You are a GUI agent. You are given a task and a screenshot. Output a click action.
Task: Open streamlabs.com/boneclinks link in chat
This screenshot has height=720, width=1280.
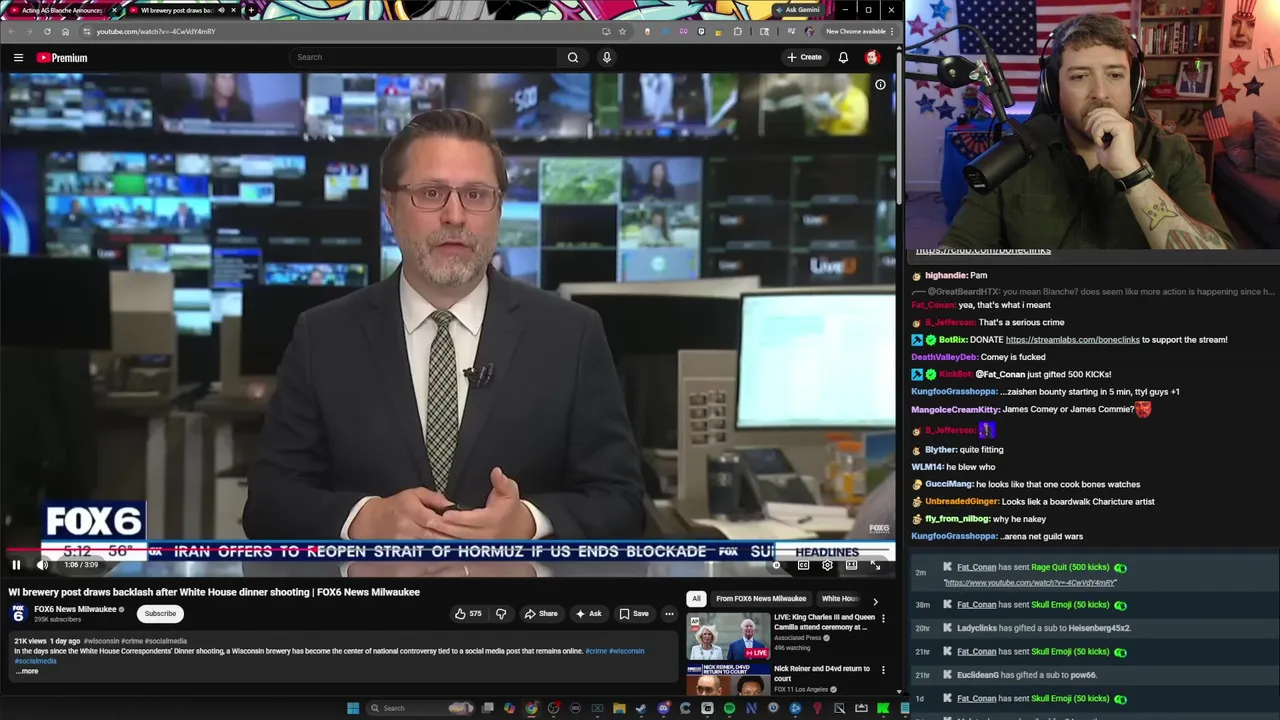coord(1072,340)
